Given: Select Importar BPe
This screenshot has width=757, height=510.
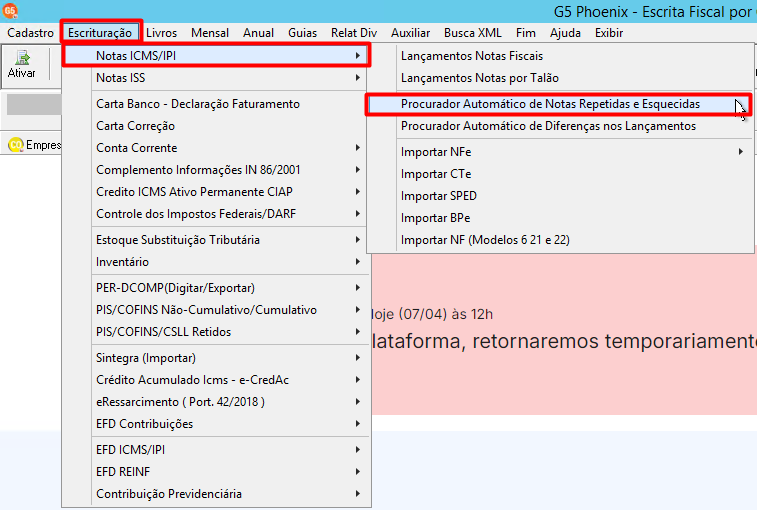Looking at the screenshot, I should point(560,218).
